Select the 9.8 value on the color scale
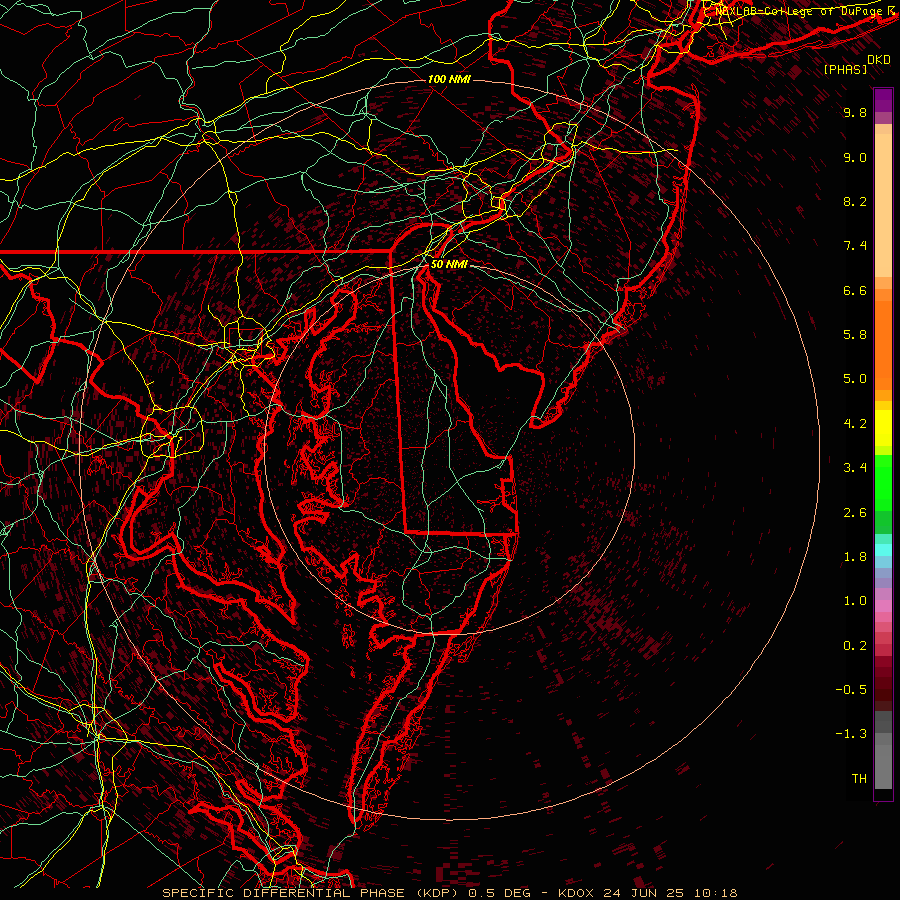Viewport: 900px width, 900px height. [x=855, y=112]
